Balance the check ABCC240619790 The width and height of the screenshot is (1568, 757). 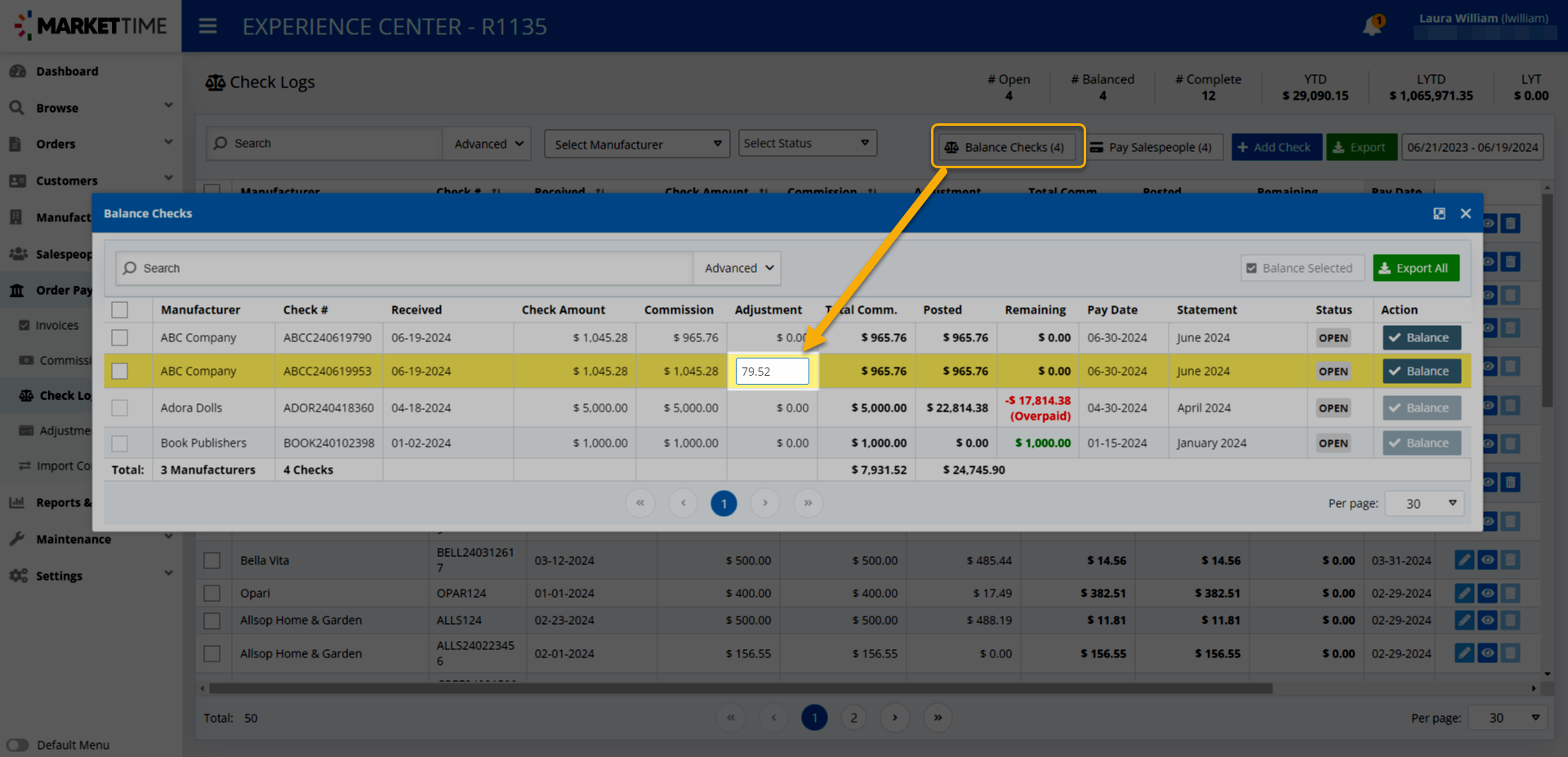click(x=1421, y=338)
